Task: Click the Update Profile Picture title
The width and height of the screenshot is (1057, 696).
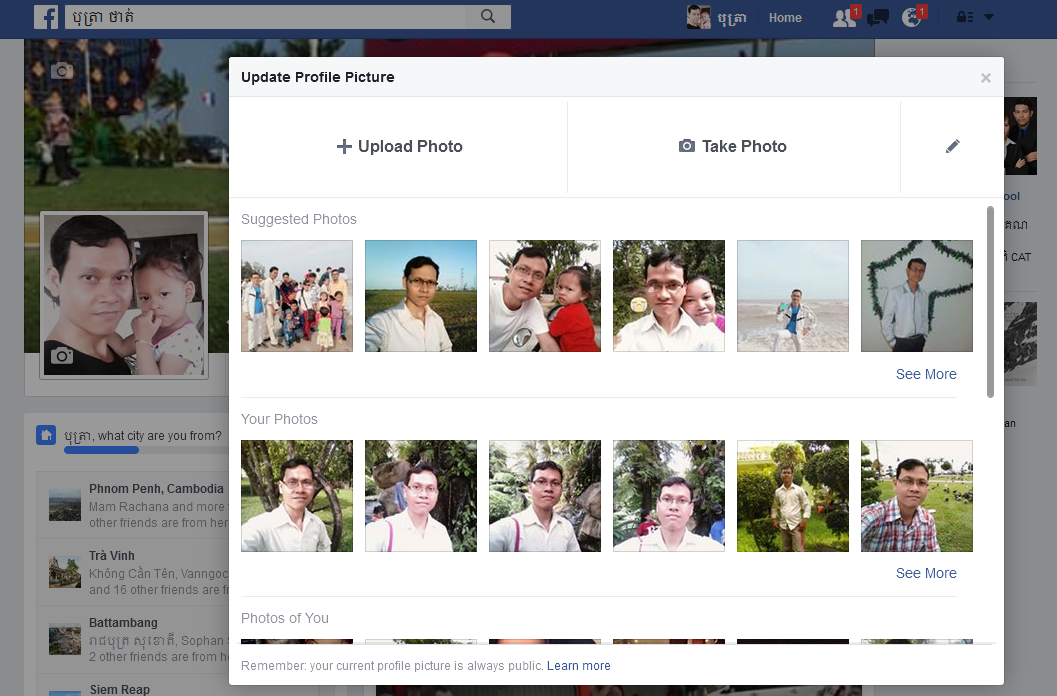Action: [x=318, y=77]
